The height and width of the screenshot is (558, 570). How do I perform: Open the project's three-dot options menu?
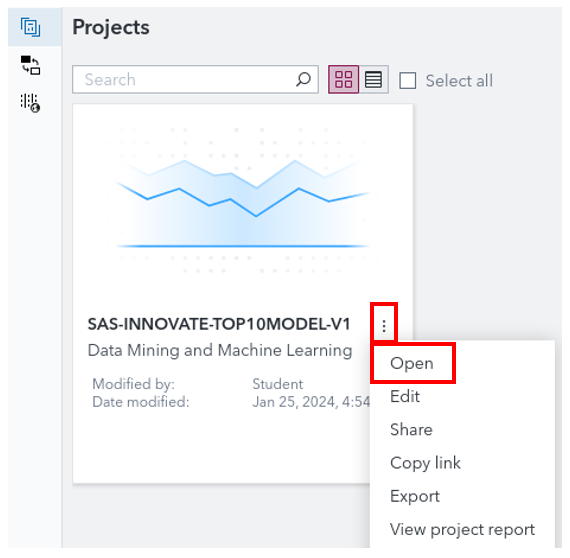(x=384, y=326)
